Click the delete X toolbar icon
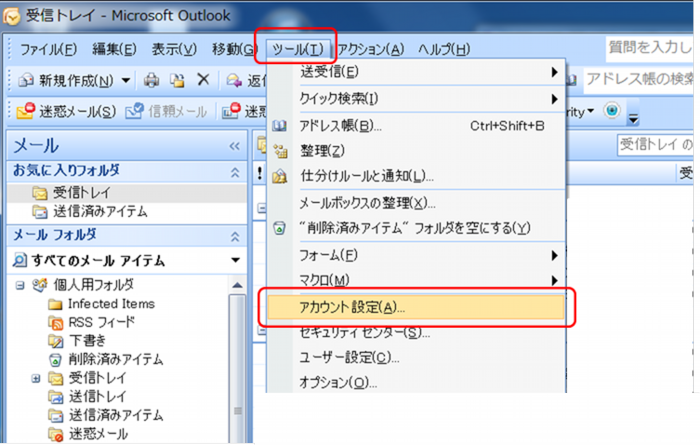This screenshot has height=445, width=700. [x=203, y=80]
